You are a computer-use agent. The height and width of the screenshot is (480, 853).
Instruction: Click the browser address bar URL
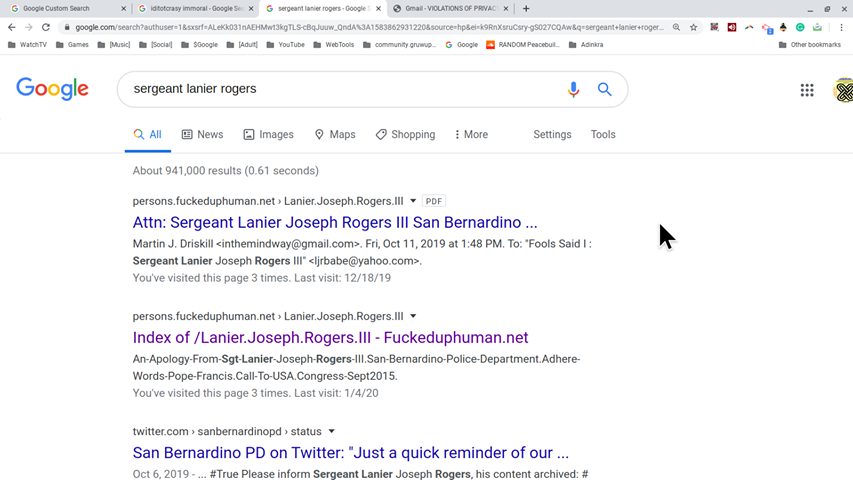pos(369,27)
